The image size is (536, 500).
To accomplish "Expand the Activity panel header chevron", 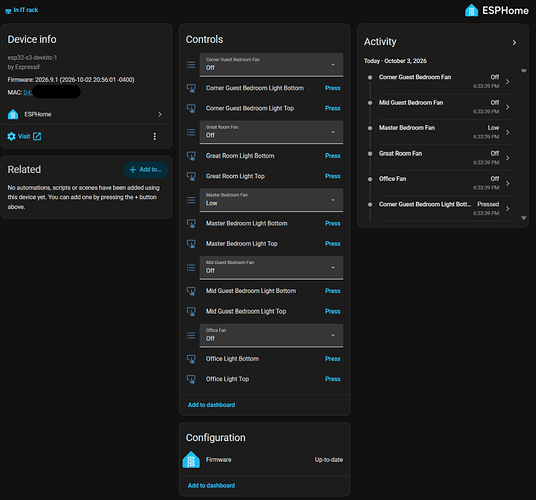I will pyautogui.click(x=514, y=43).
